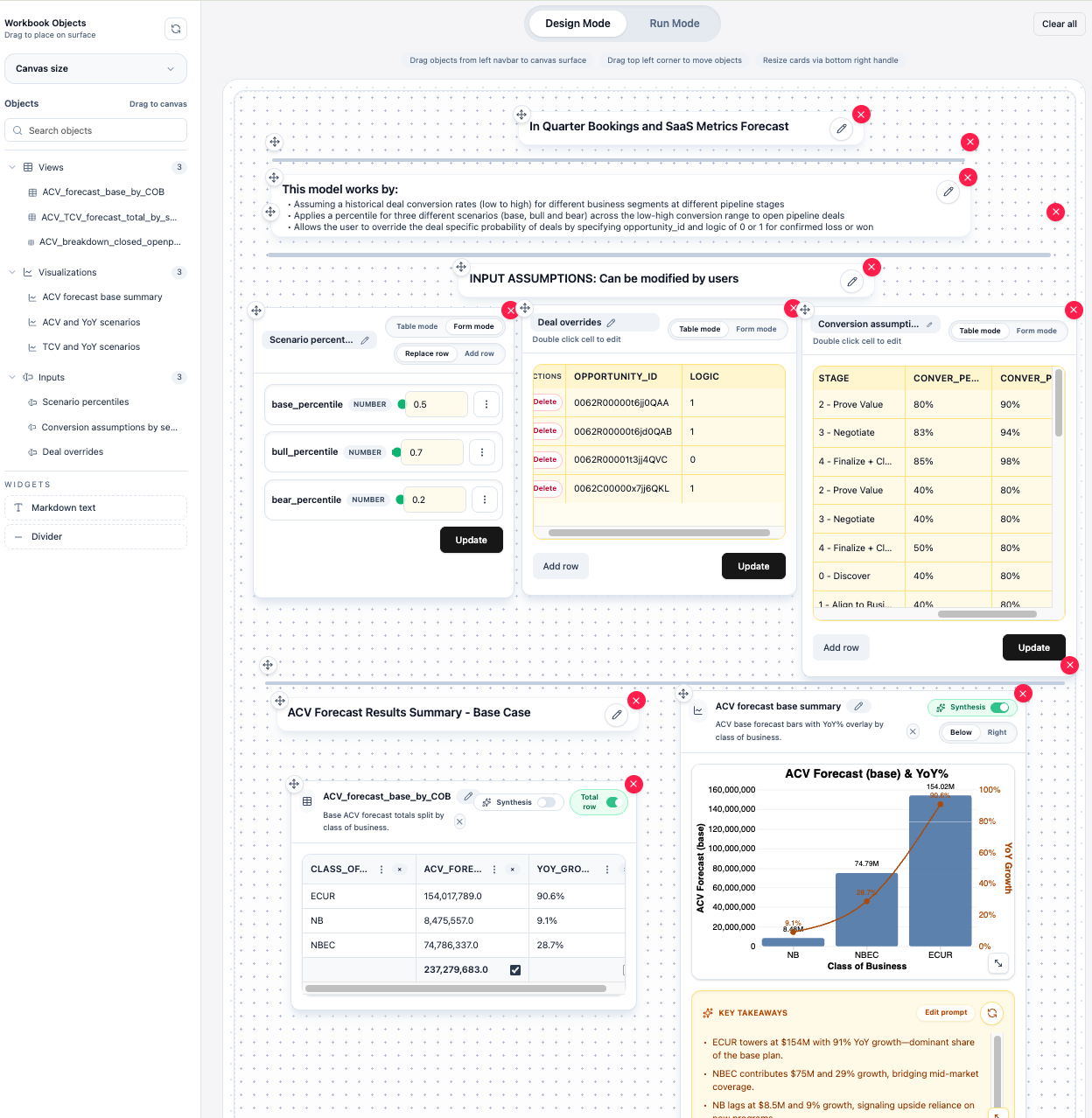Open the kebab menu next to base_percentile input
Viewport: 1092px width, 1118px height.
pos(486,404)
